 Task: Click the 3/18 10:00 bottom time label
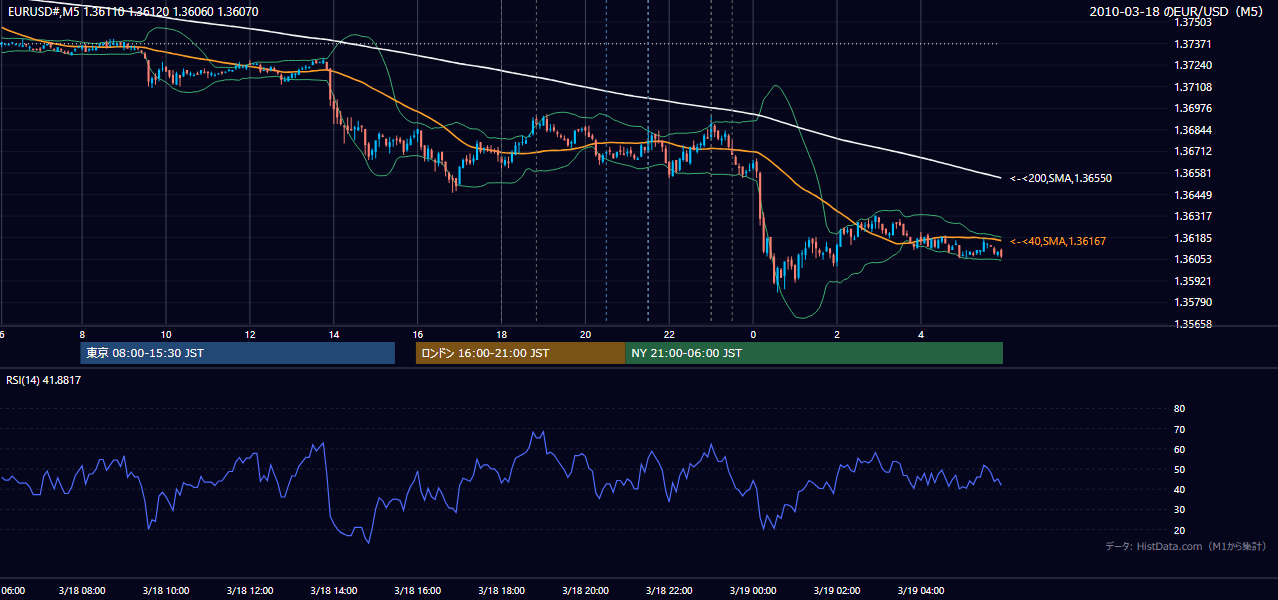click(x=166, y=590)
